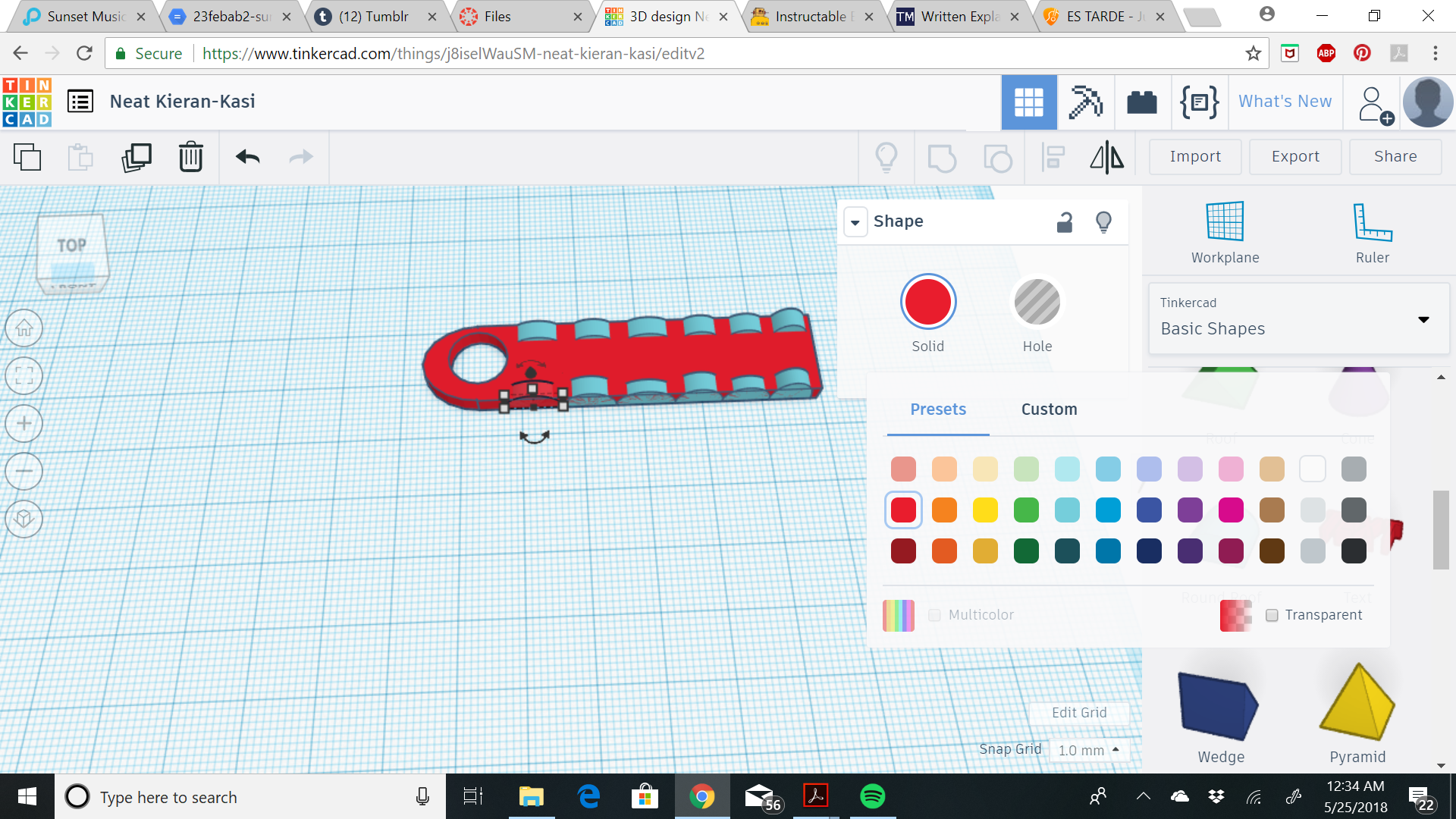Viewport: 1456px width, 819px height.
Task: Click the Tinkercad logo
Action: pyautogui.click(x=27, y=102)
